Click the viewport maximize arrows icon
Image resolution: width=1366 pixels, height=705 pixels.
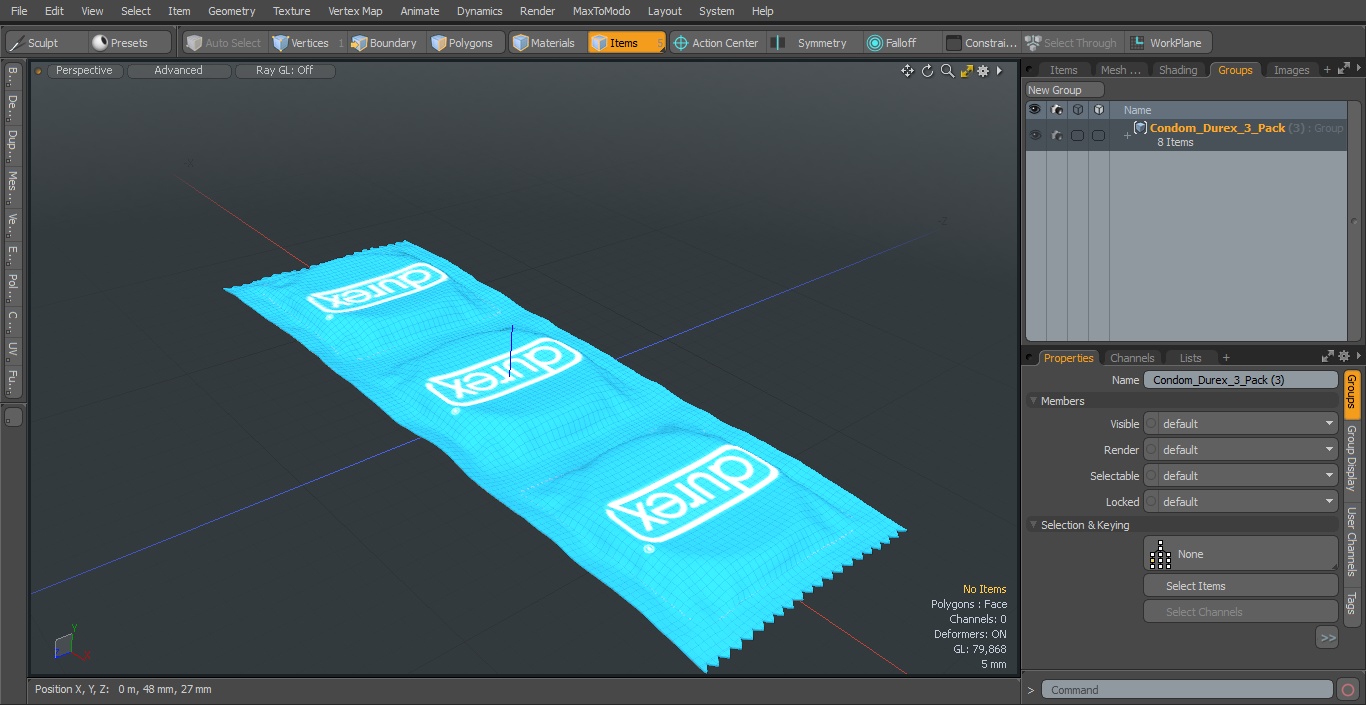coord(966,71)
